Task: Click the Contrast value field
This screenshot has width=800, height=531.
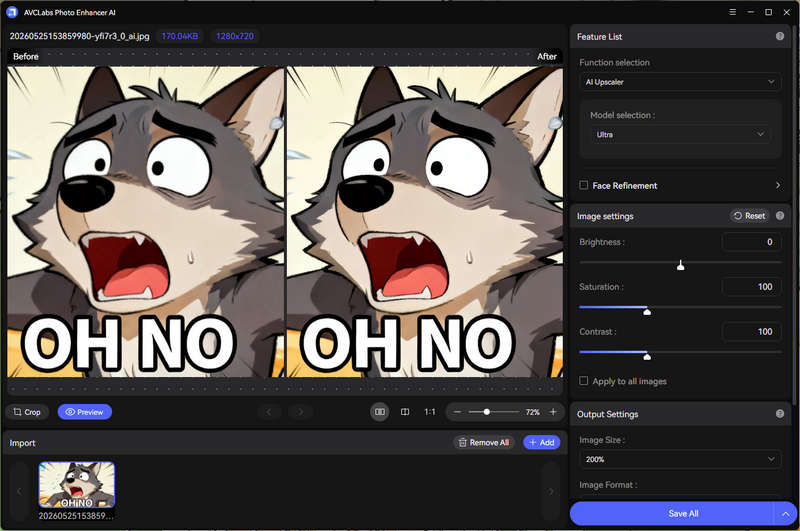Action: click(752, 332)
